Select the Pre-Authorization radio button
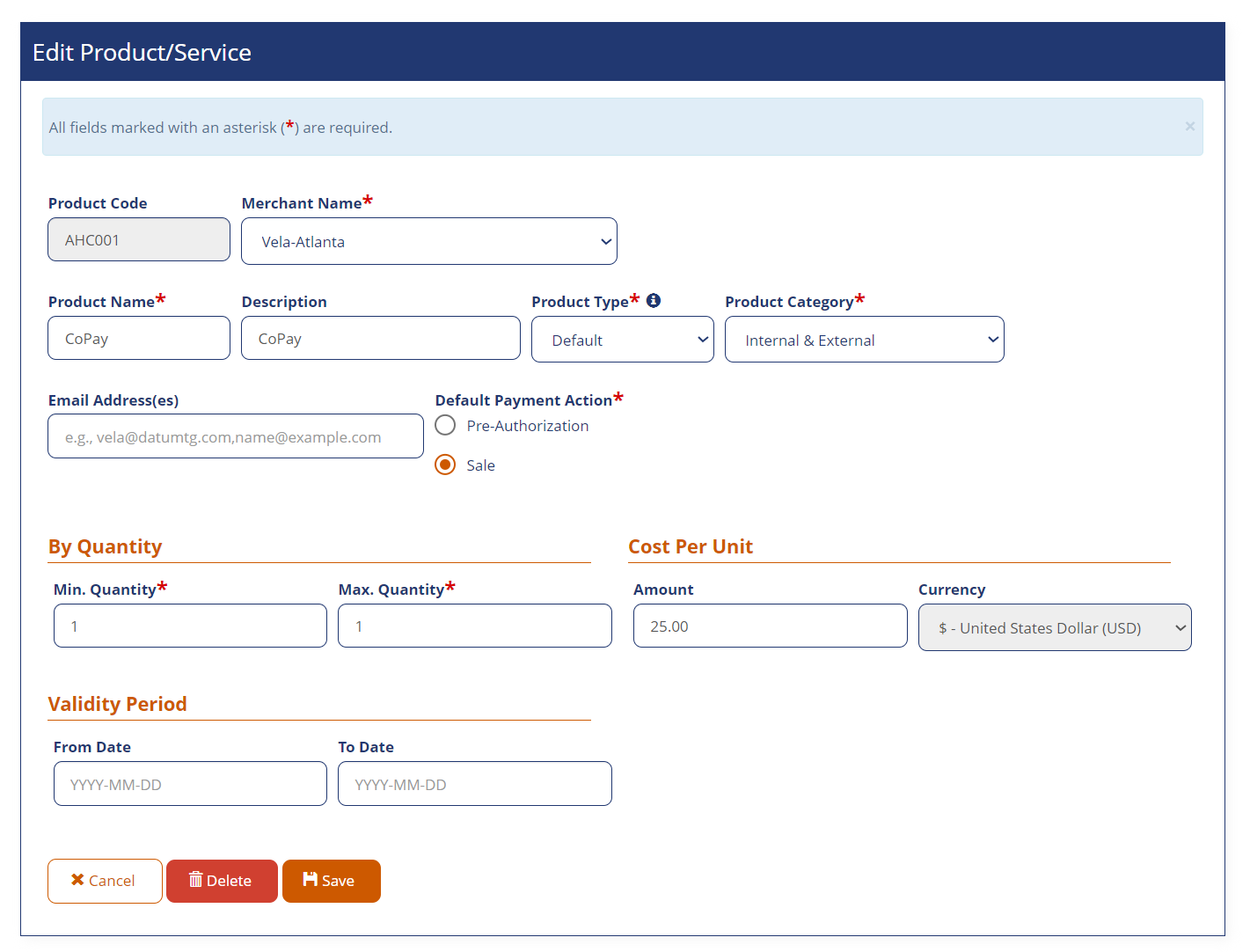This screenshot has height=952, width=1250. [x=446, y=426]
